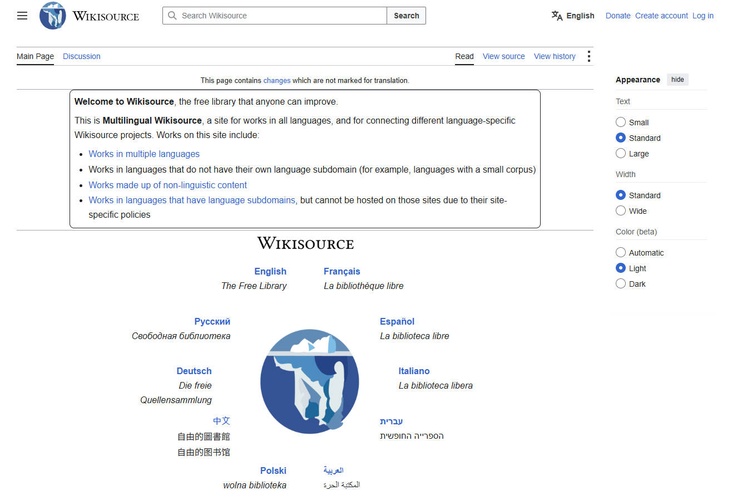The image size is (732, 500).
Task: Select the Read tab
Action: pyautogui.click(x=464, y=56)
